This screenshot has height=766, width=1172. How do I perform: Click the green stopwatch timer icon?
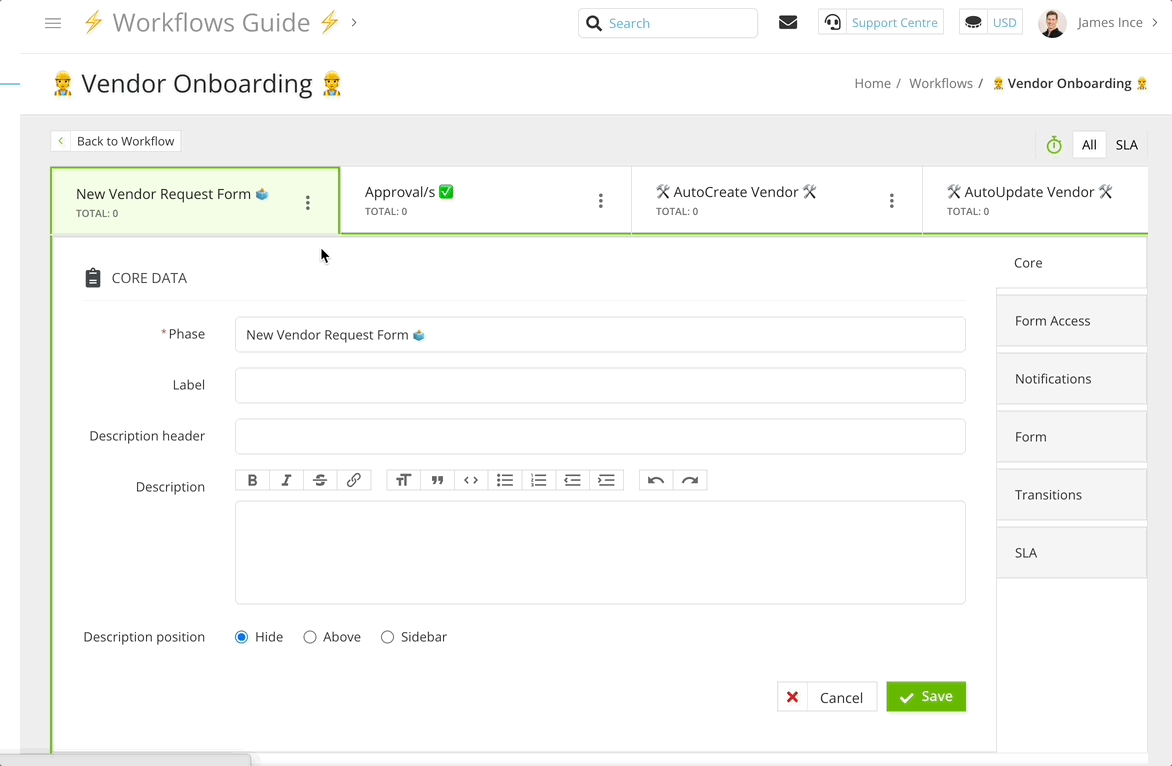[x=1054, y=145]
